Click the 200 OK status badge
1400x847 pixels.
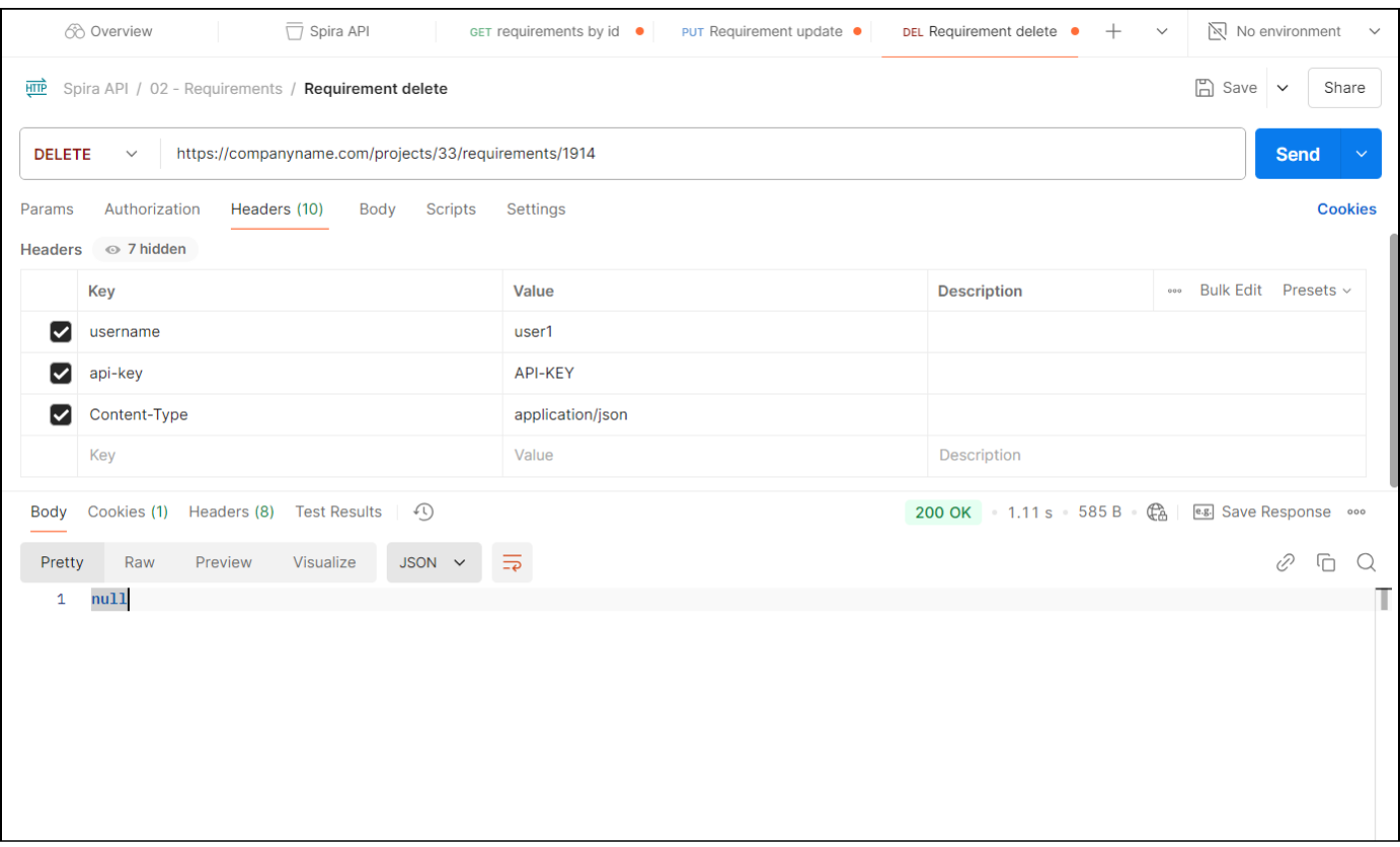pos(942,511)
